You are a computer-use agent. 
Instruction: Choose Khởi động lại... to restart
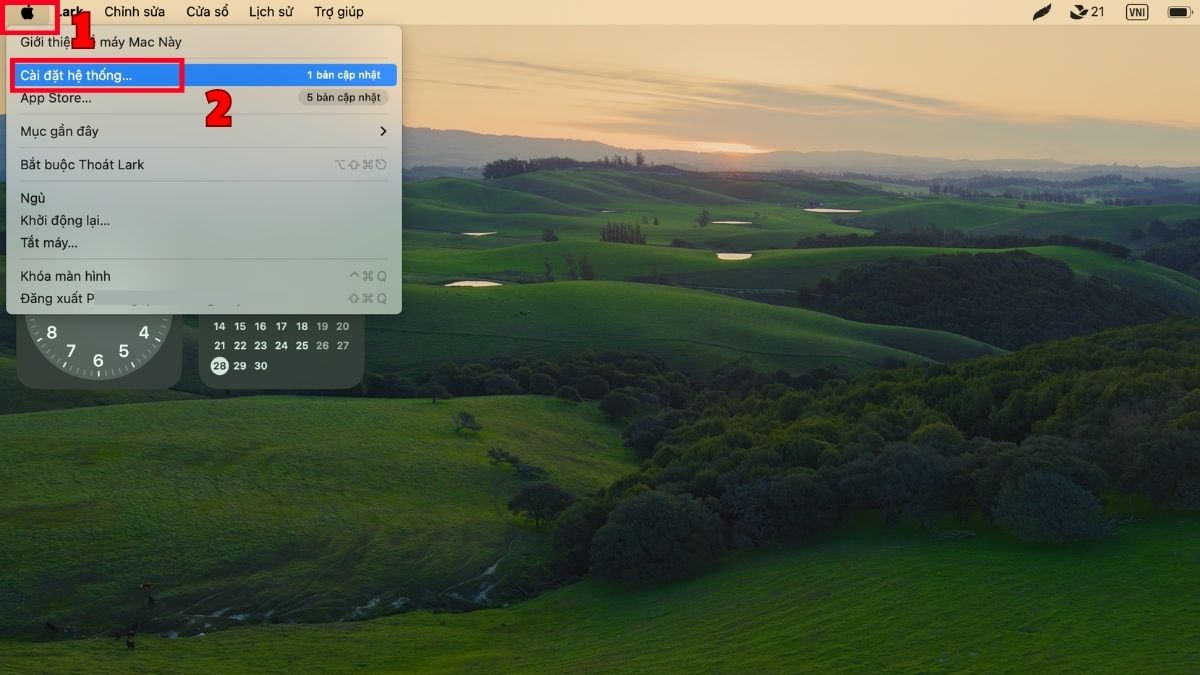pos(203,220)
